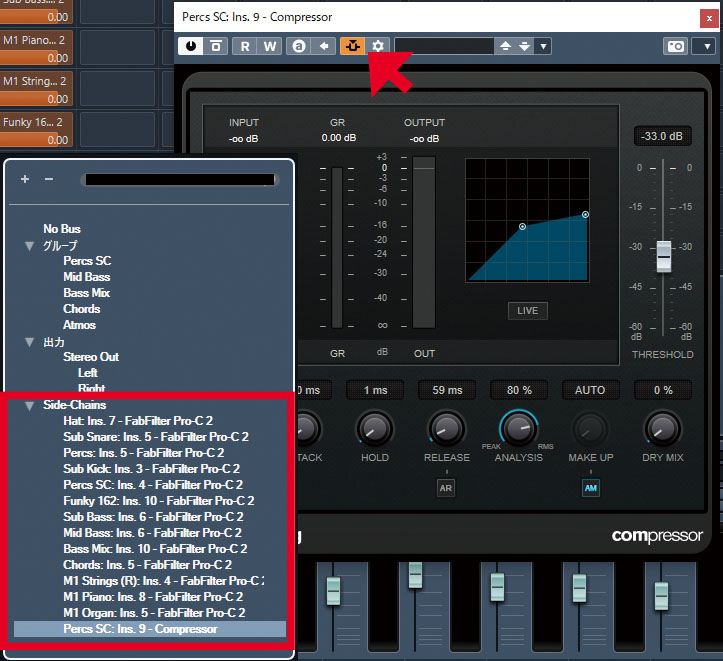Select Stereo Out output
Viewport: 723px width, 661px height.
(91, 357)
